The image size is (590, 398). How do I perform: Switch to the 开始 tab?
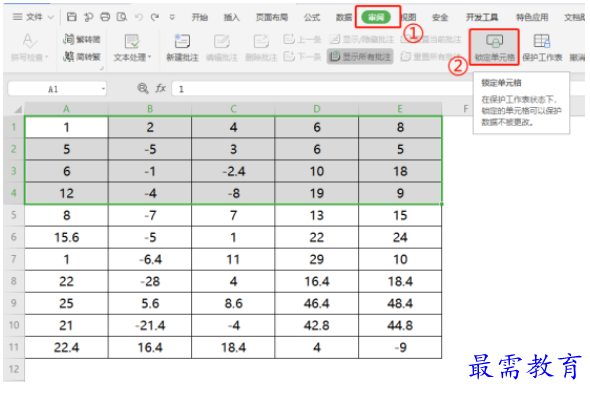coord(199,17)
